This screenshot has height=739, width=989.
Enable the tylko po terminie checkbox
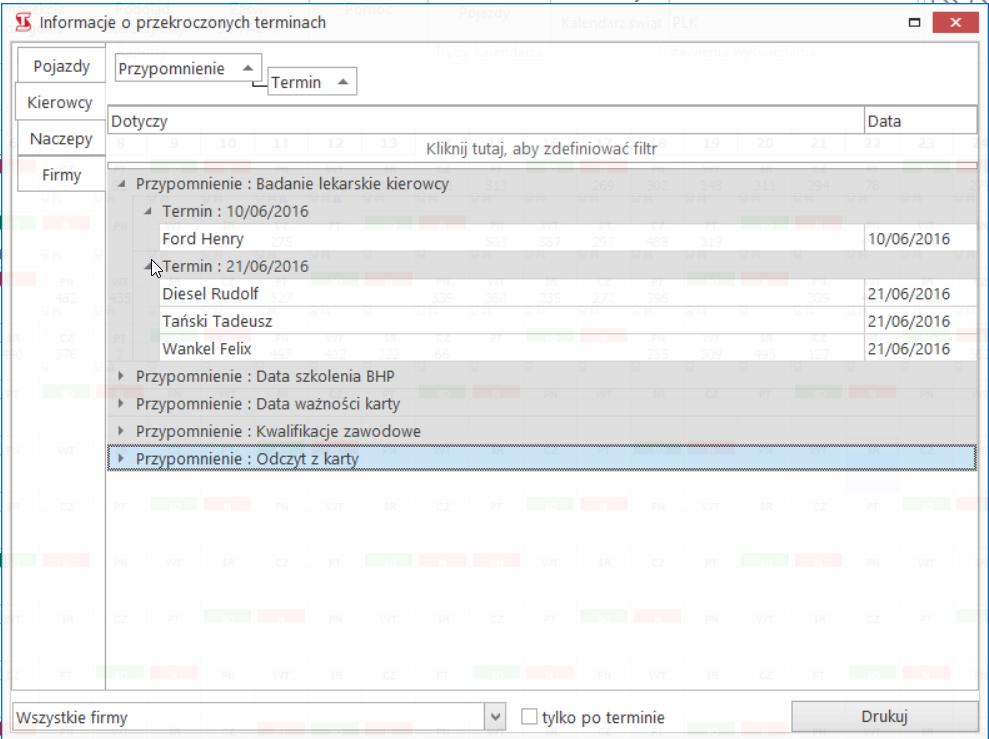(x=529, y=717)
